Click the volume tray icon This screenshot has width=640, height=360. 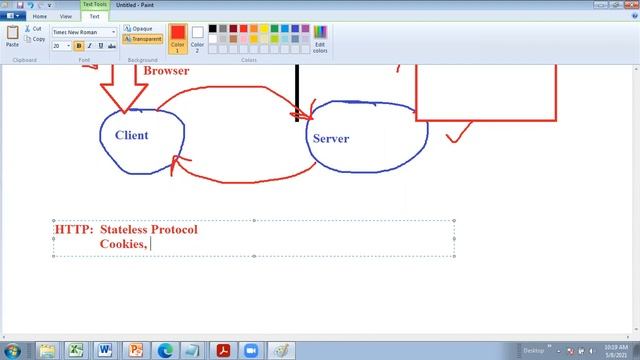591,351
